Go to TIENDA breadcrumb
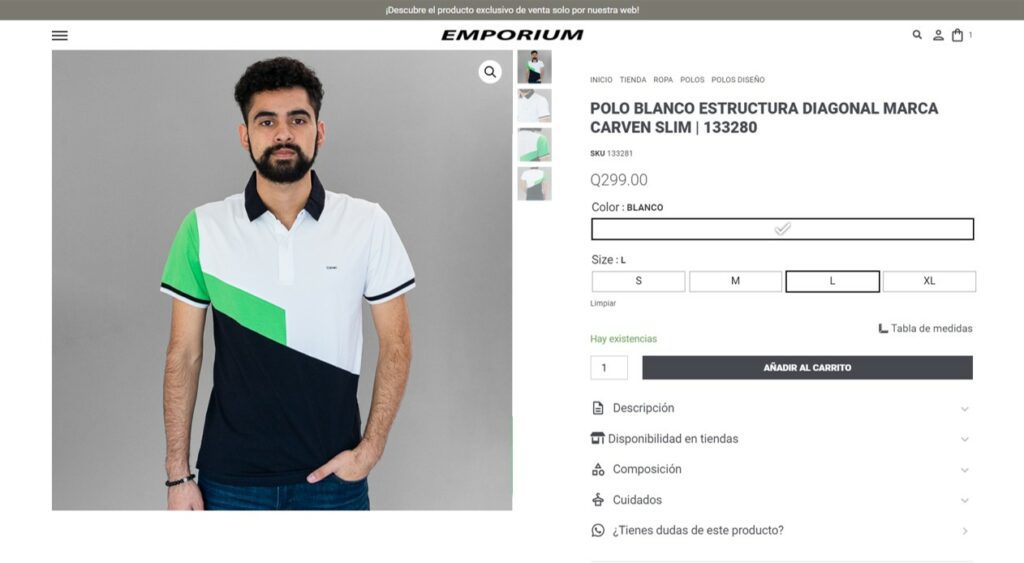The height and width of the screenshot is (563, 1024). point(633,80)
